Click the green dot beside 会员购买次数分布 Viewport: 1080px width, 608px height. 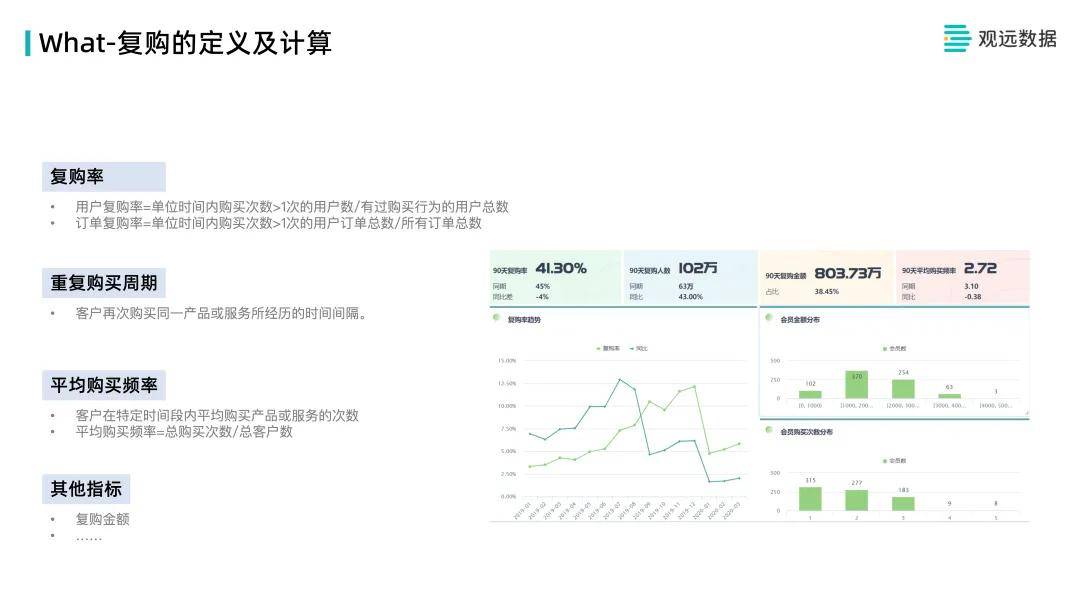coord(768,431)
